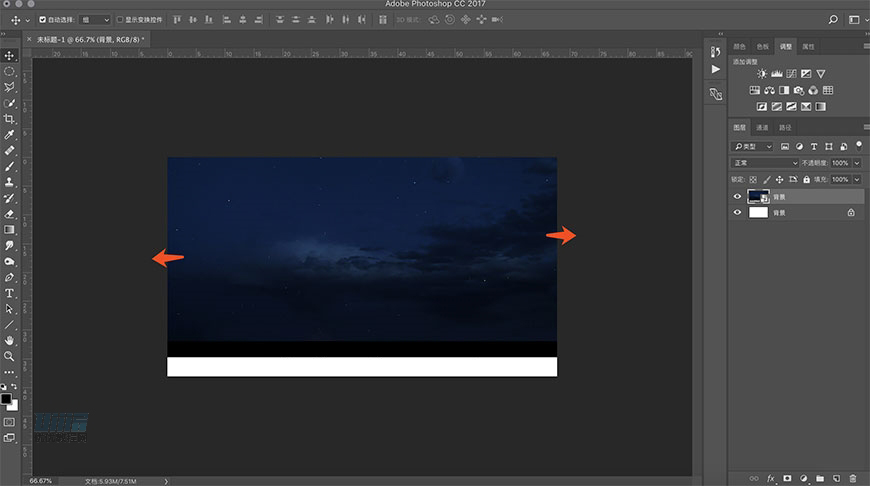Toggle layer filtering switch on or off
Image resolution: width=870 pixels, height=486 pixels.
(x=859, y=146)
